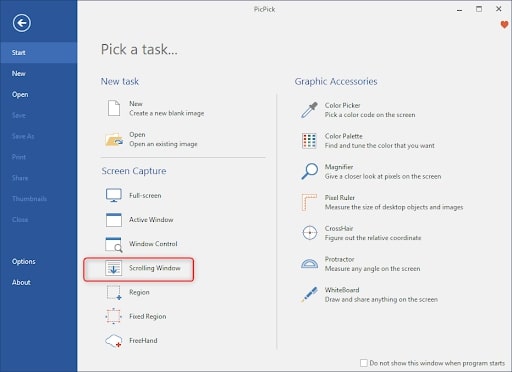Choose the Fixed Region label
This screenshot has width=512, height=372.
click(148, 317)
